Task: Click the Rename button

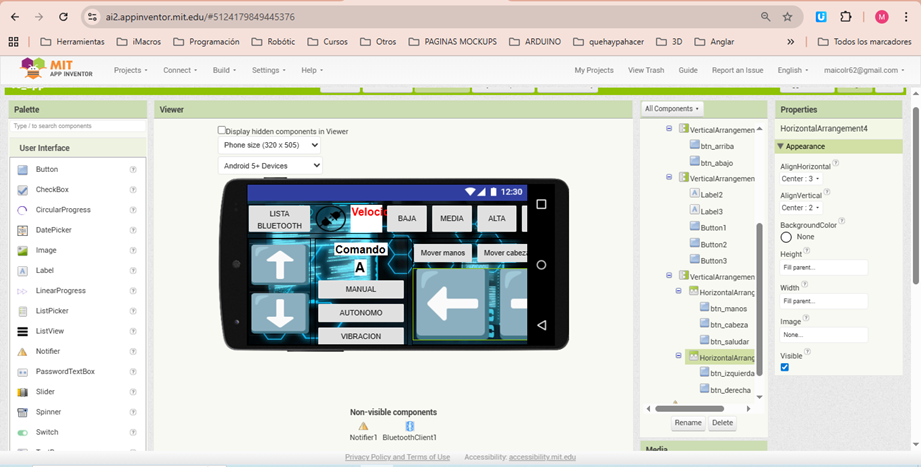Action: click(687, 423)
